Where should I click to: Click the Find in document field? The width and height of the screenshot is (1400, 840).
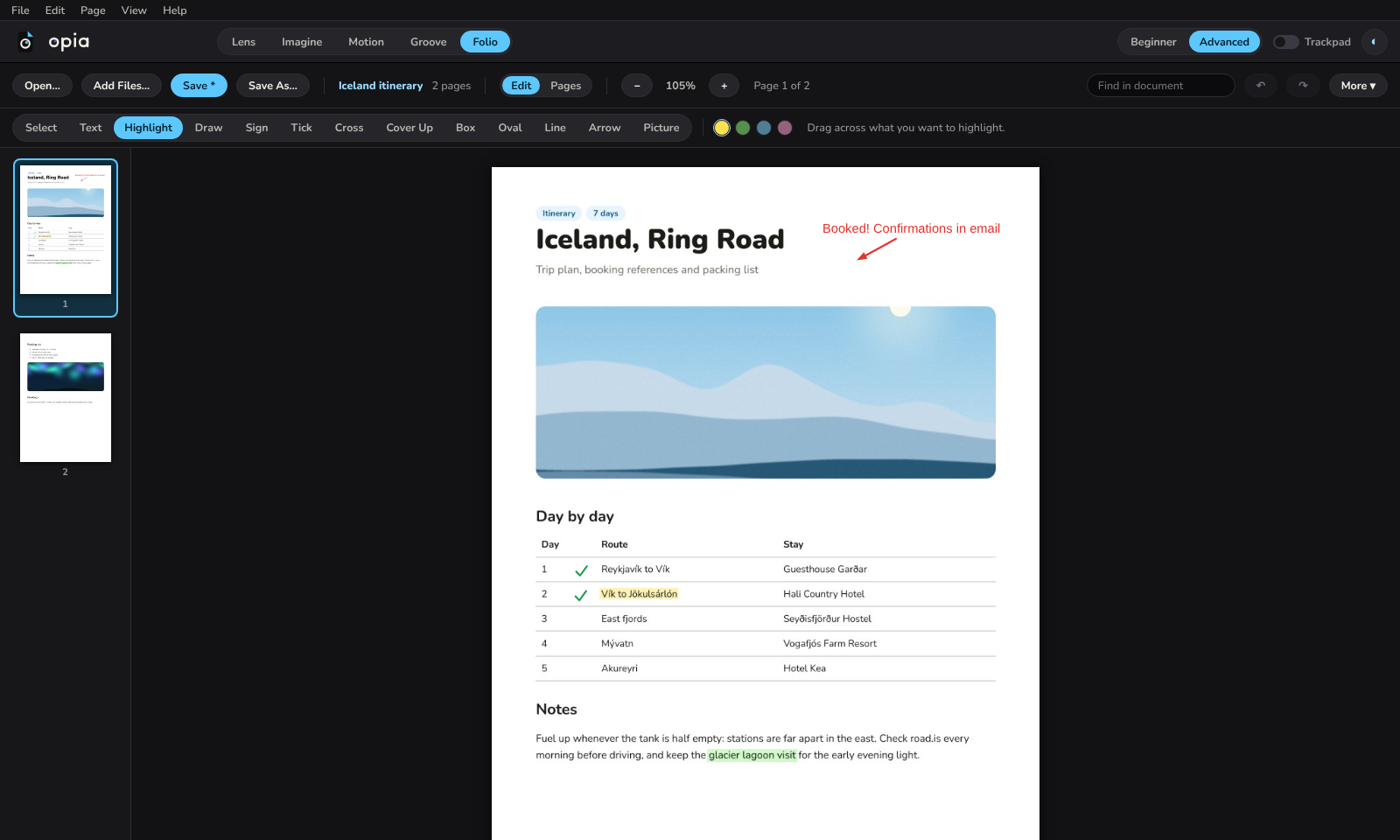(x=1160, y=86)
